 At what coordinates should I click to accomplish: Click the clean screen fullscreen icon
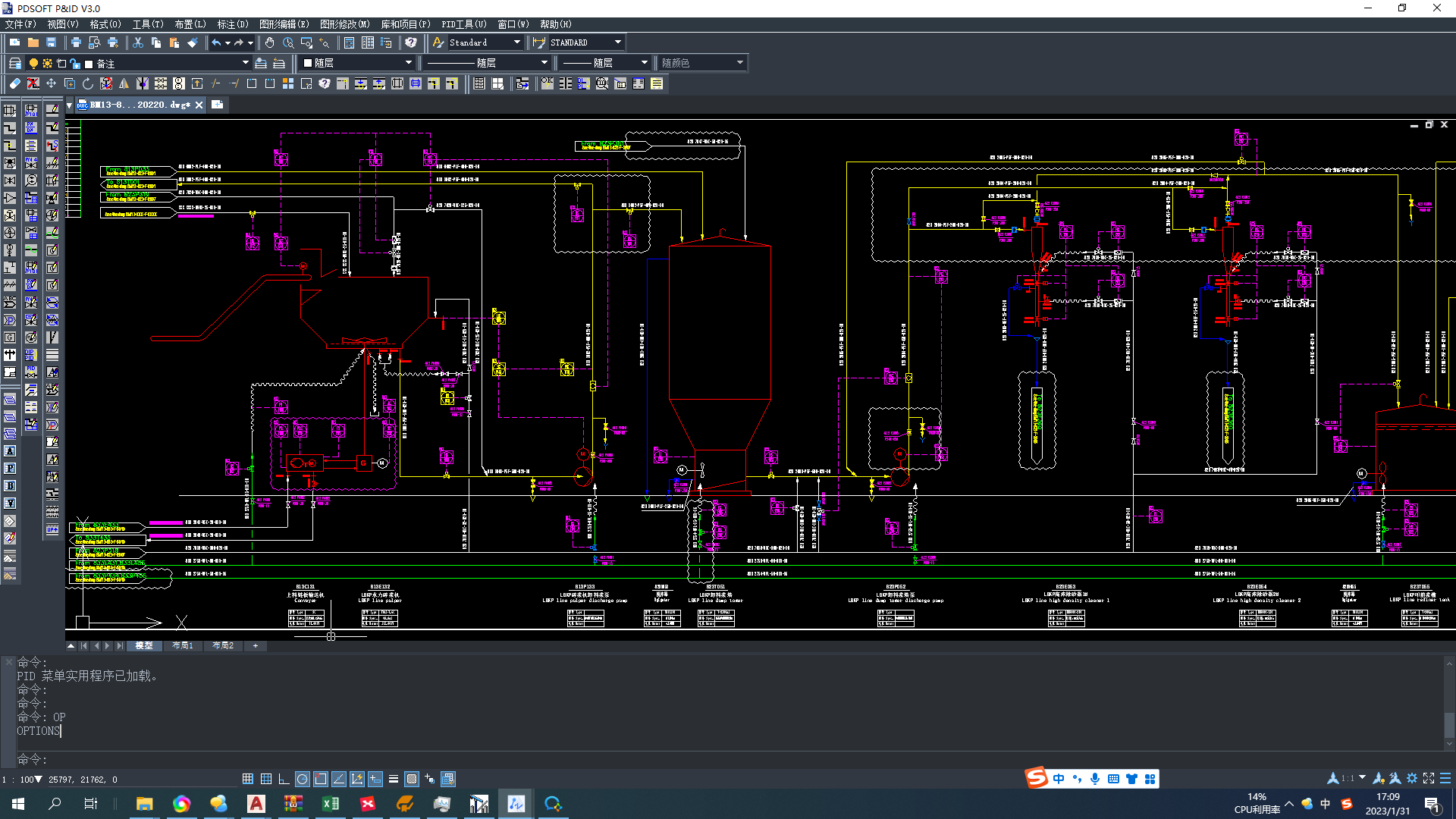[x=1429, y=778]
